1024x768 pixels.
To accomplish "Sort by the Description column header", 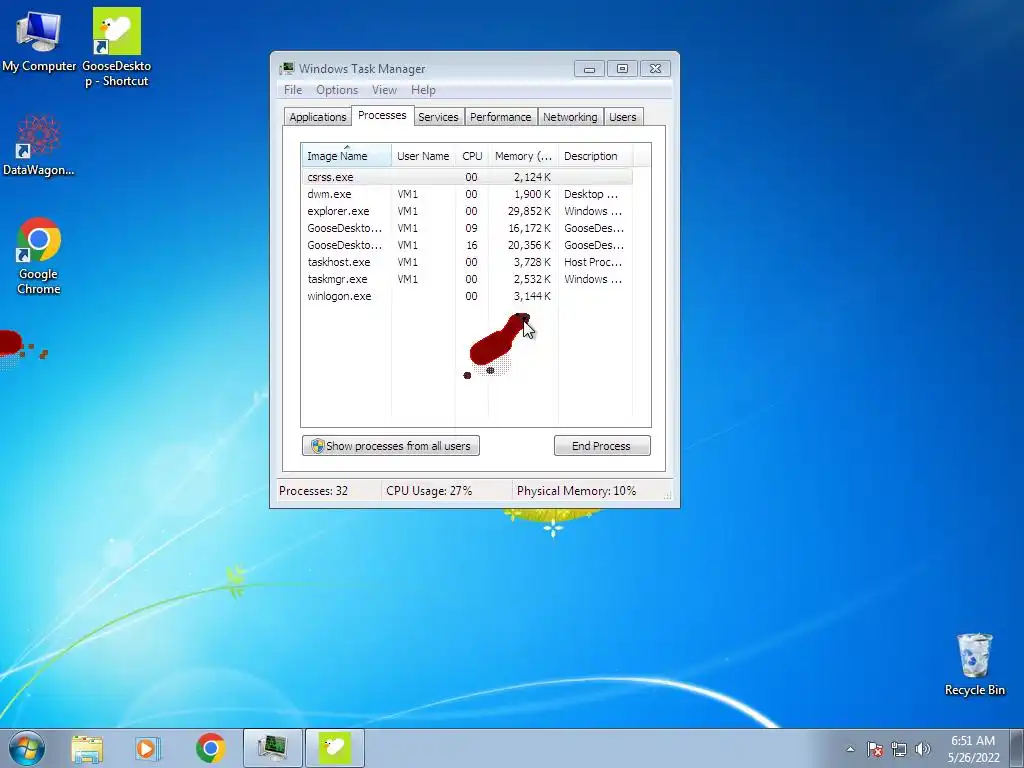I will pos(595,156).
